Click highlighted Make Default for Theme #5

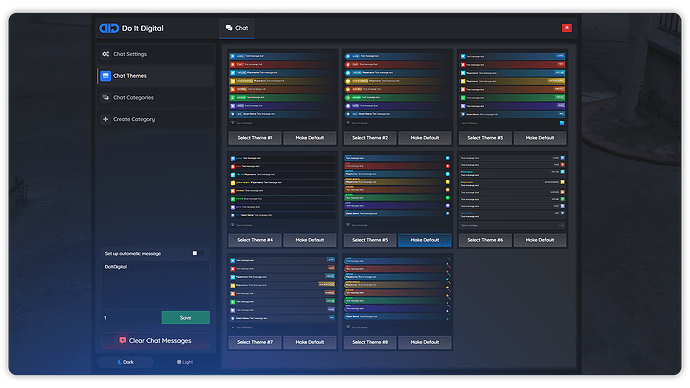click(425, 240)
